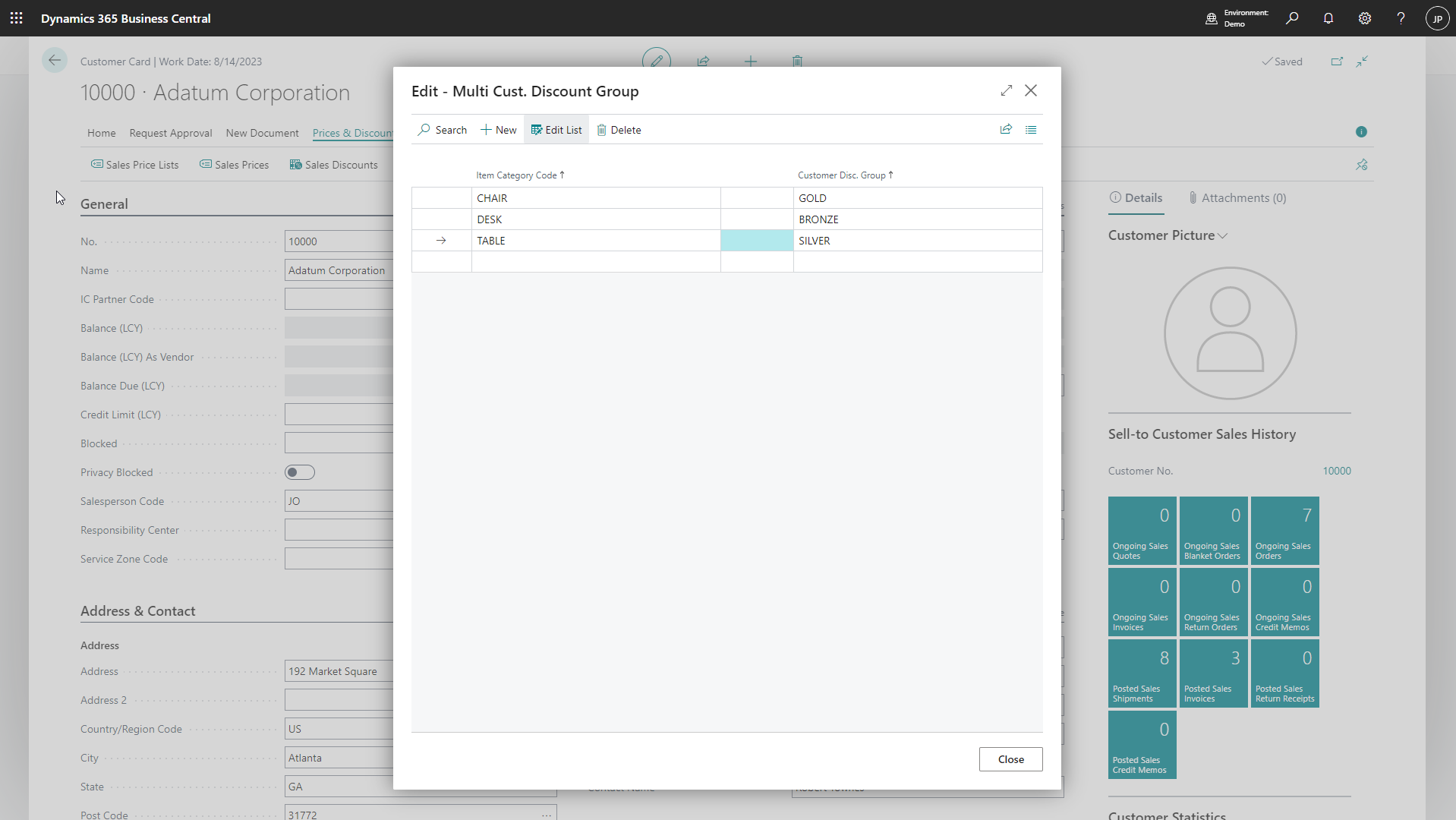Image resolution: width=1456 pixels, height=820 pixels.
Task: Expand the Customer Picture dropdown chevron
Action: pyautogui.click(x=1223, y=236)
